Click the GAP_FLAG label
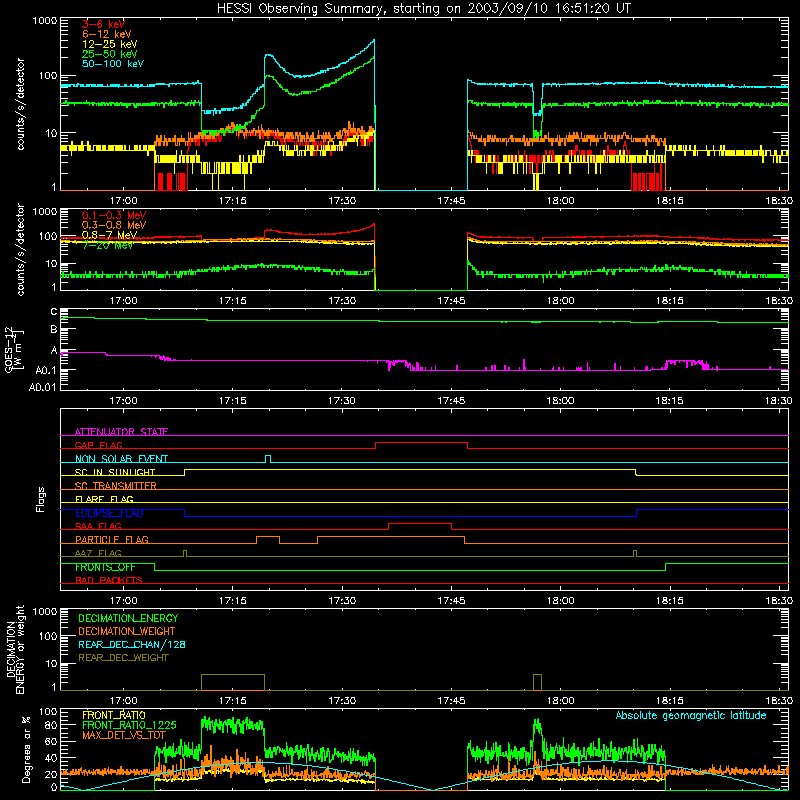 [98, 445]
